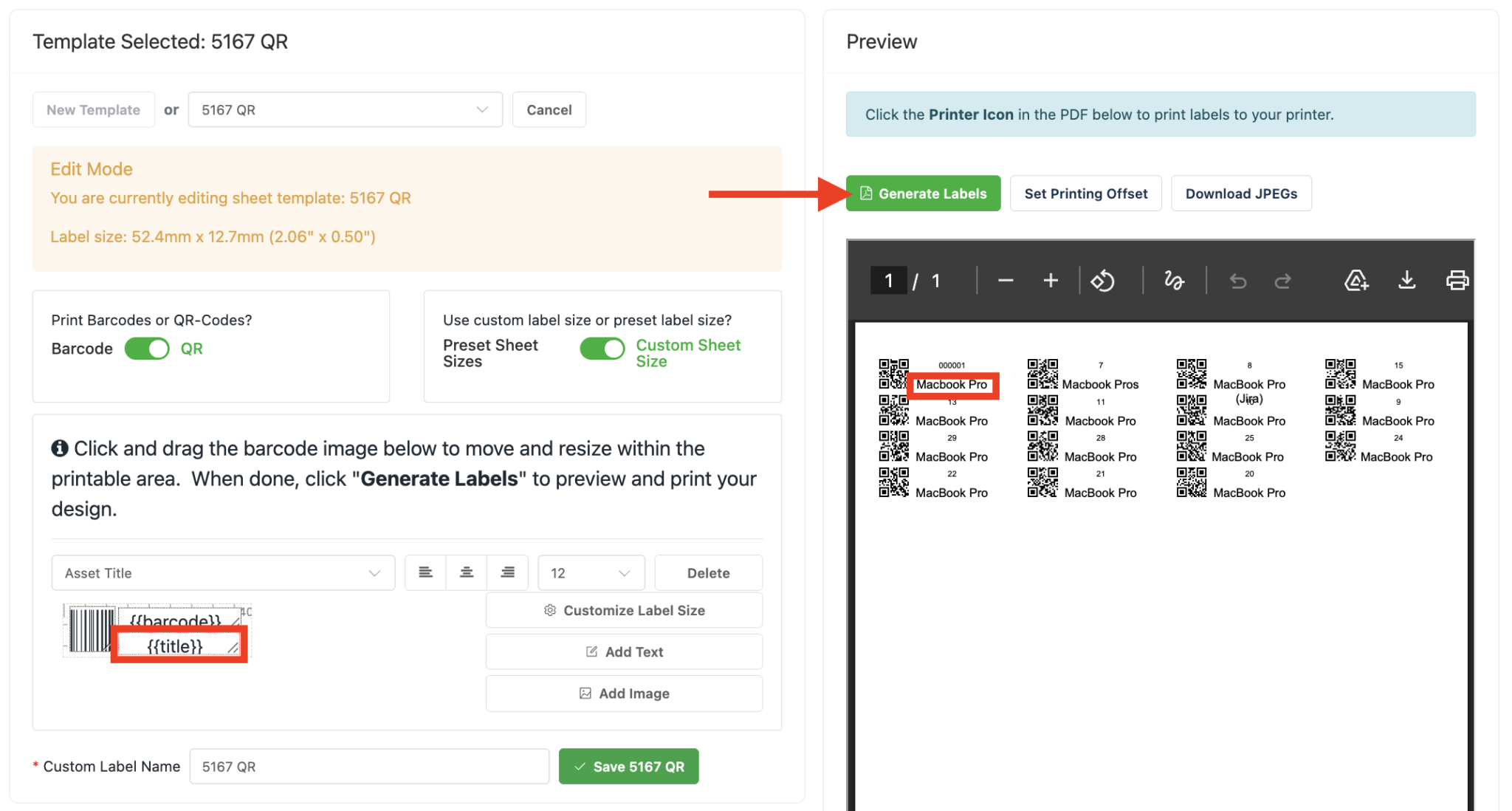
Task: Click the PDF download icon
Action: pyautogui.click(x=1406, y=281)
